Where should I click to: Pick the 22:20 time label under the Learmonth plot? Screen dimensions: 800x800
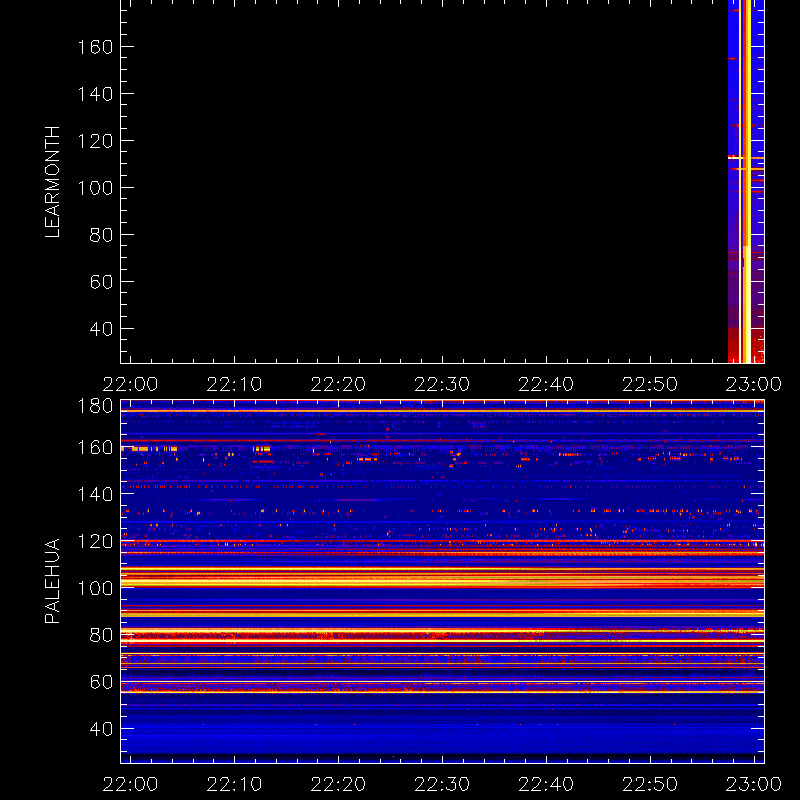pyautogui.click(x=338, y=384)
